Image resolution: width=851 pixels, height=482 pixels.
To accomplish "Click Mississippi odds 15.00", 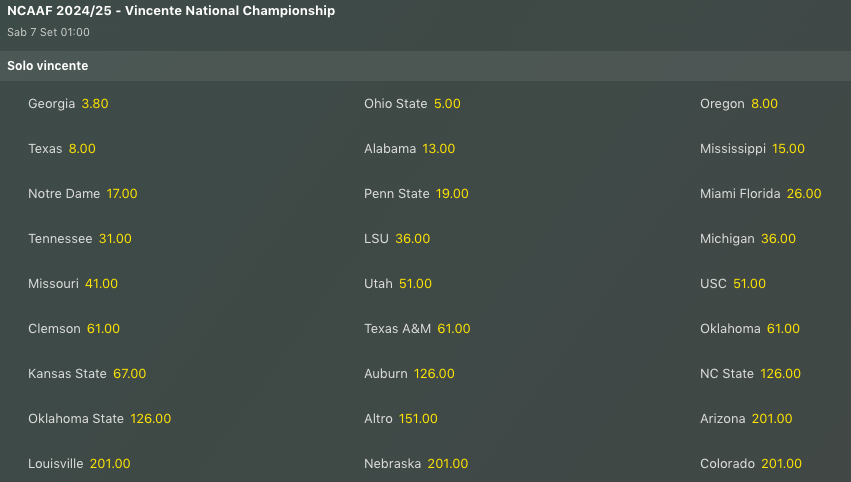I will click(x=788, y=149).
